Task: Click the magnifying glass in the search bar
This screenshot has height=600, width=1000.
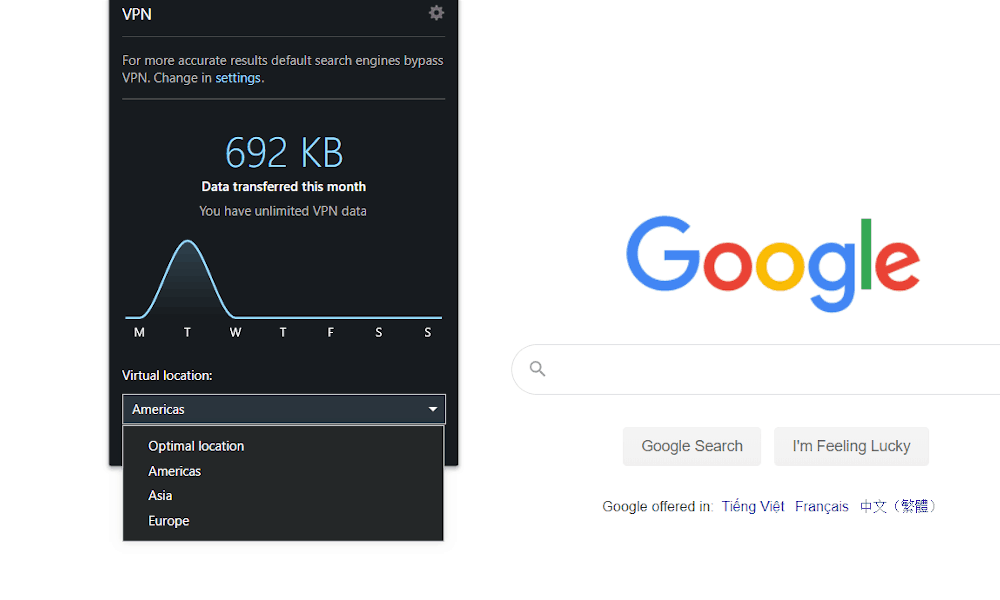Action: 537,369
